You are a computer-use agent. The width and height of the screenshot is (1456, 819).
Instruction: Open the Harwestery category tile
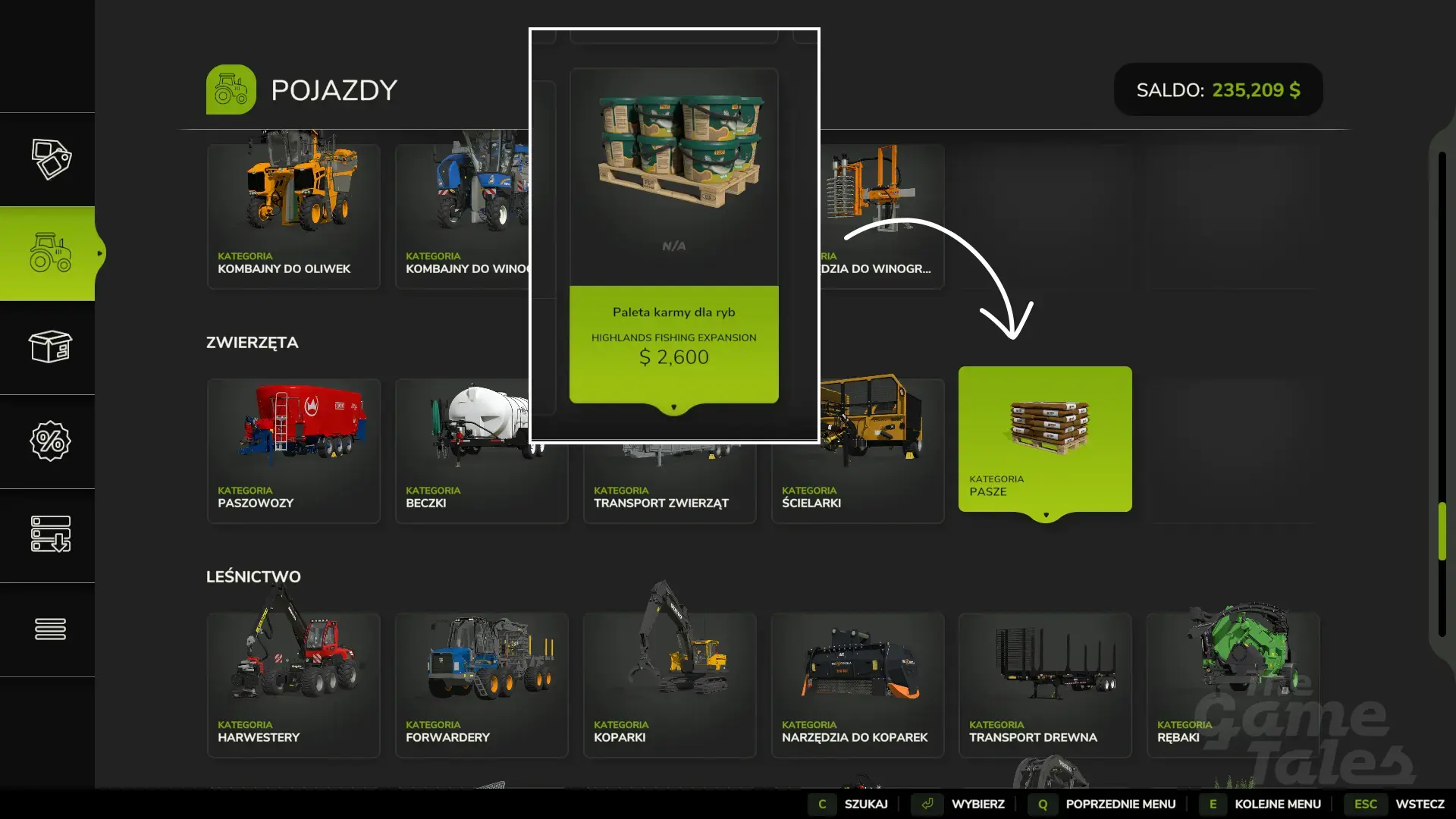point(293,685)
